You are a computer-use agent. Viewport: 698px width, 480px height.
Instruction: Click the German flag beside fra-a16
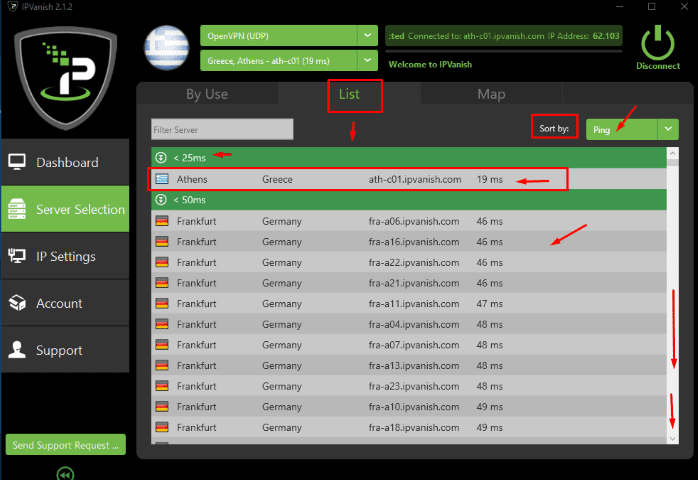(x=162, y=241)
